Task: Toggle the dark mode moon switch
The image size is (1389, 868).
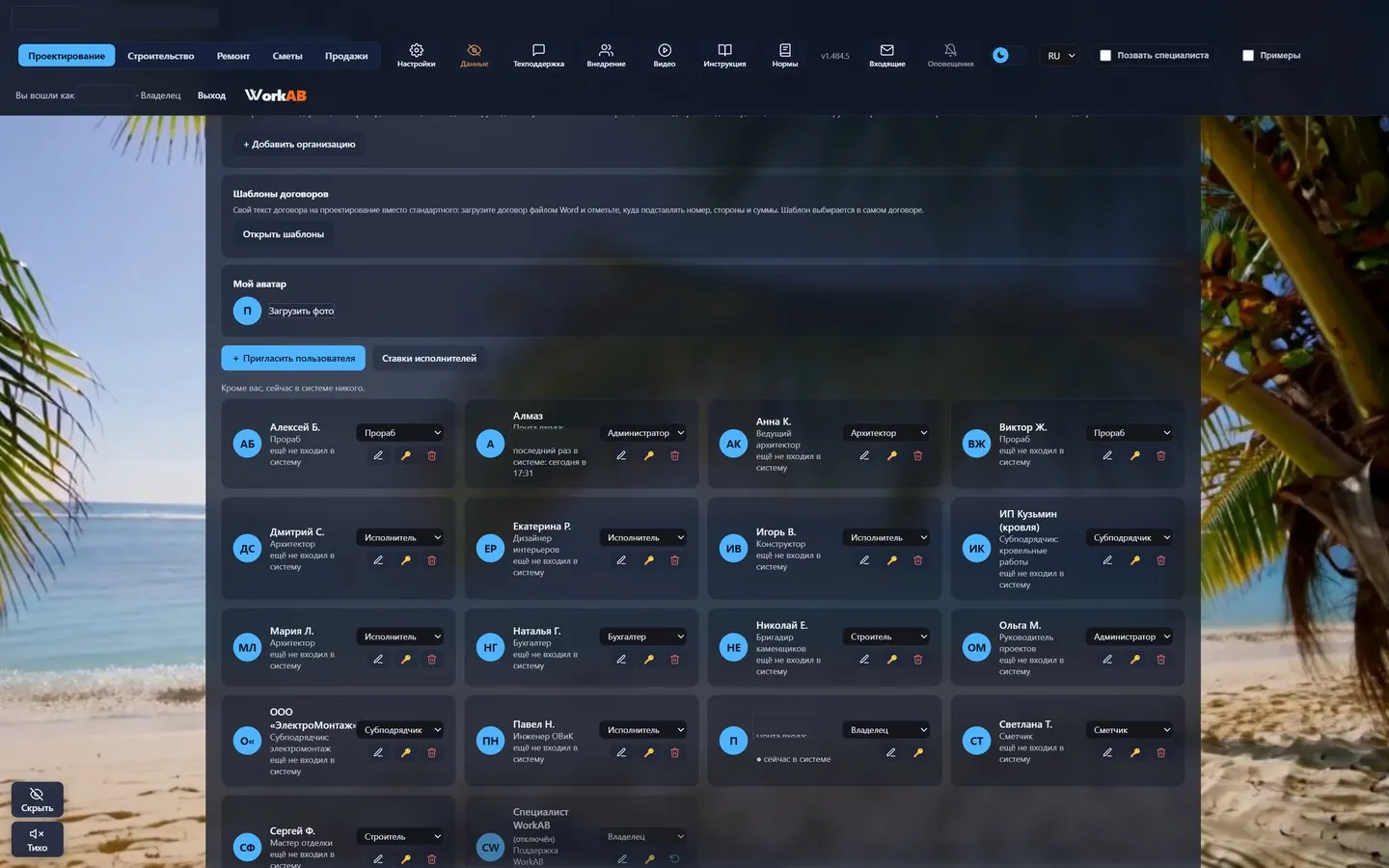Action: tap(1008, 55)
